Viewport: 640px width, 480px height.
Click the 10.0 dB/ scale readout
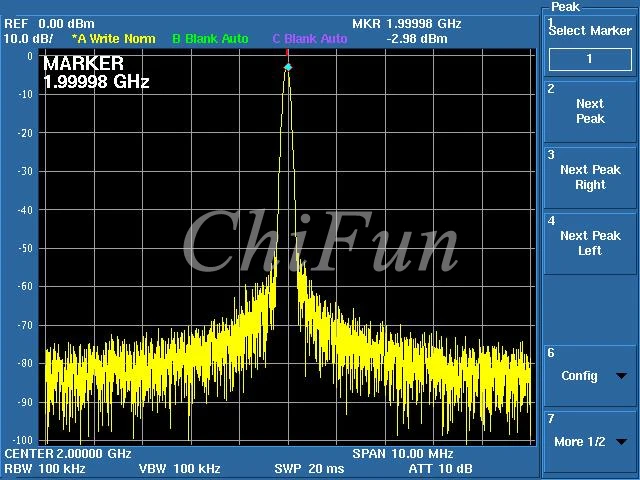28,39
